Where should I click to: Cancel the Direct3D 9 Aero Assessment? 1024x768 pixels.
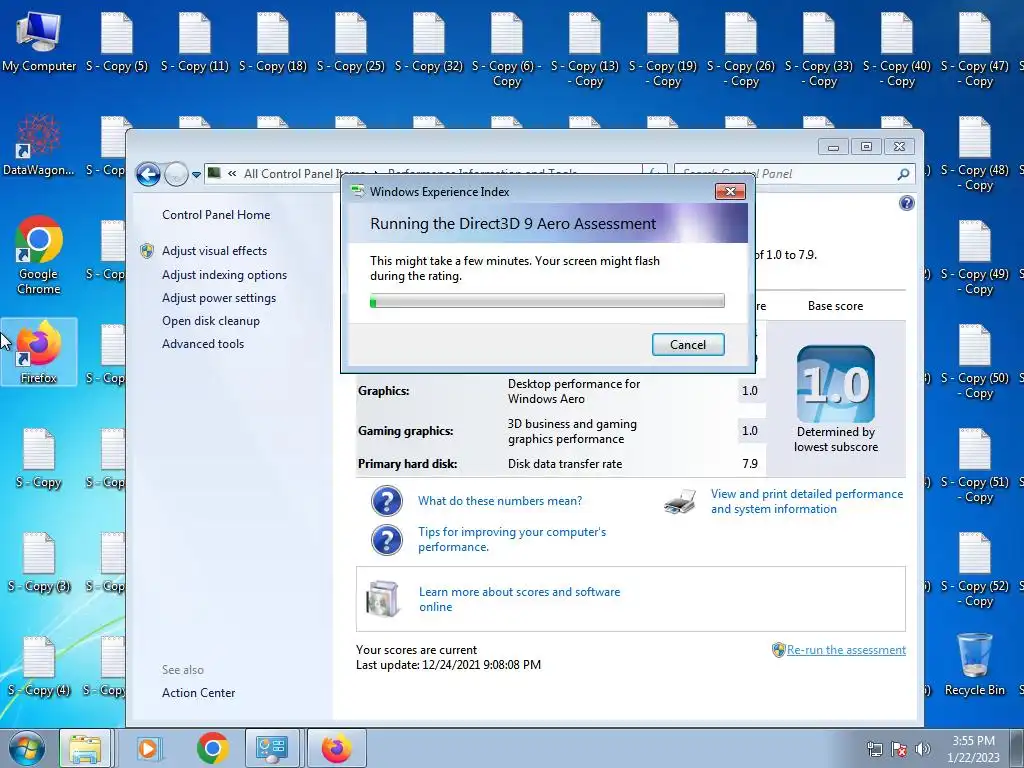(688, 345)
